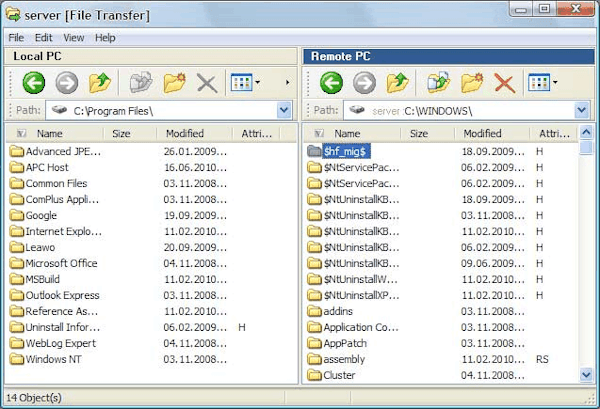Activate the Local PC panel header
The width and height of the screenshot is (600, 409).
pos(151,56)
